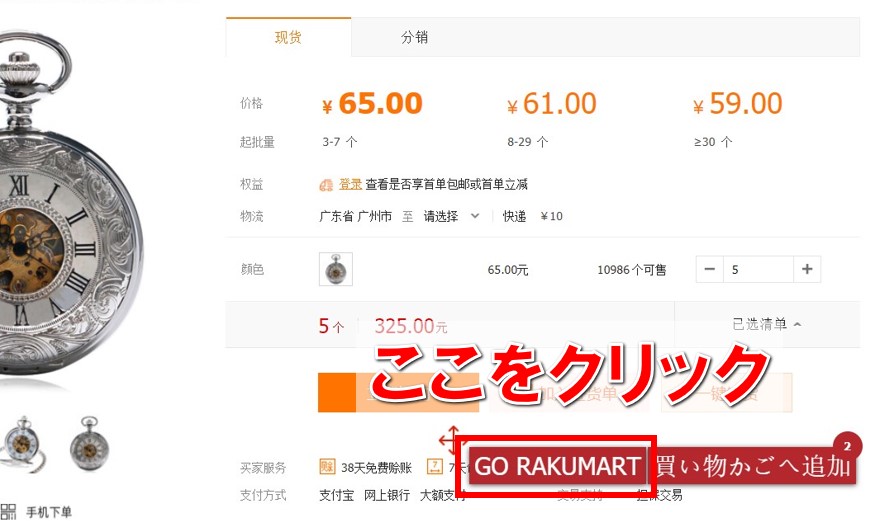Viewport: 871px width, 521px height.
Task: Click the coupon icon beside 登录
Action: (x=326, y=185)
